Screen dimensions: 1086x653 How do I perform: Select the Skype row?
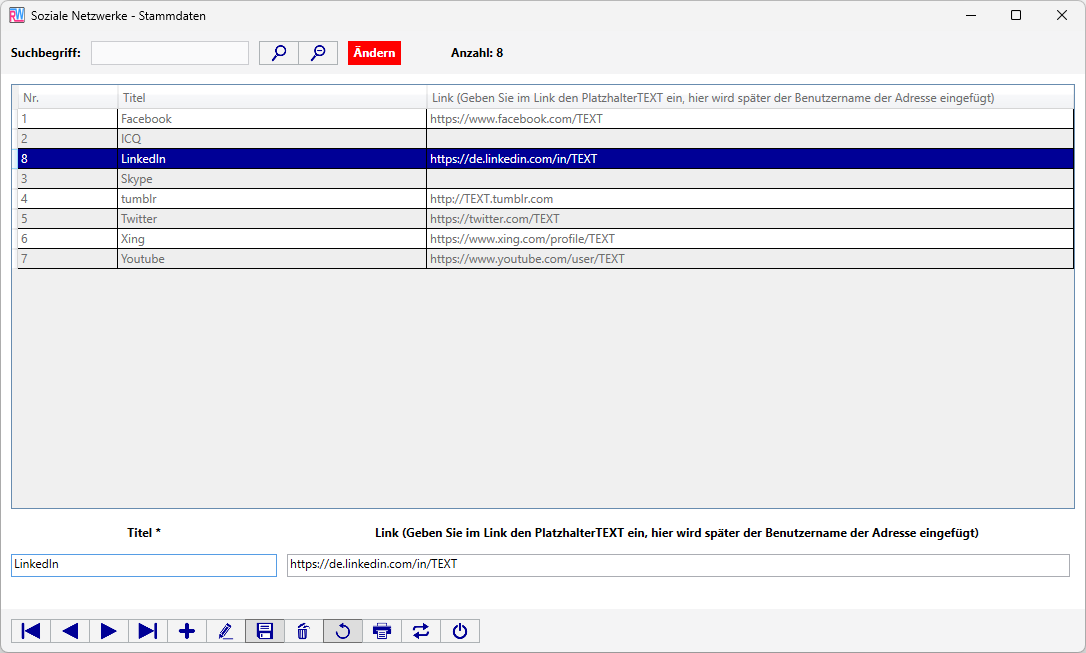point(546,179)
